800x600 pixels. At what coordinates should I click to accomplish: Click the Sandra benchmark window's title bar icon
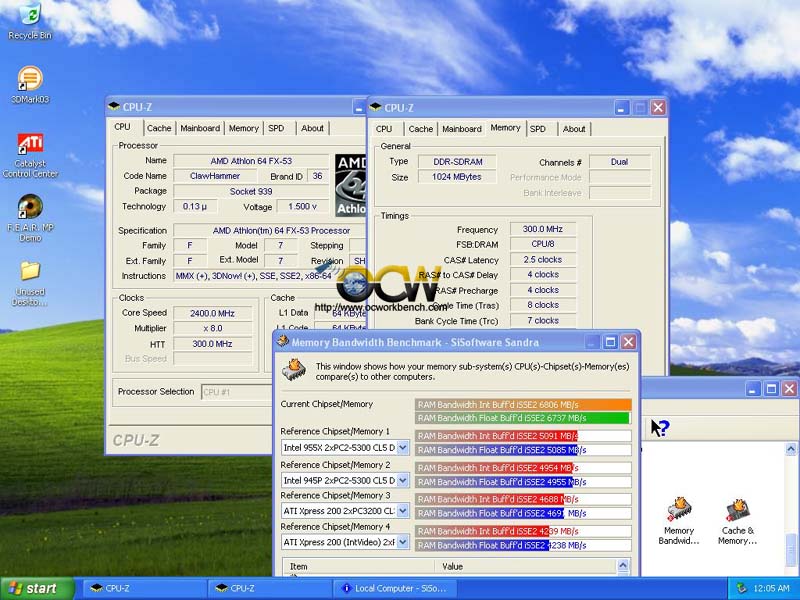(283, 342)
